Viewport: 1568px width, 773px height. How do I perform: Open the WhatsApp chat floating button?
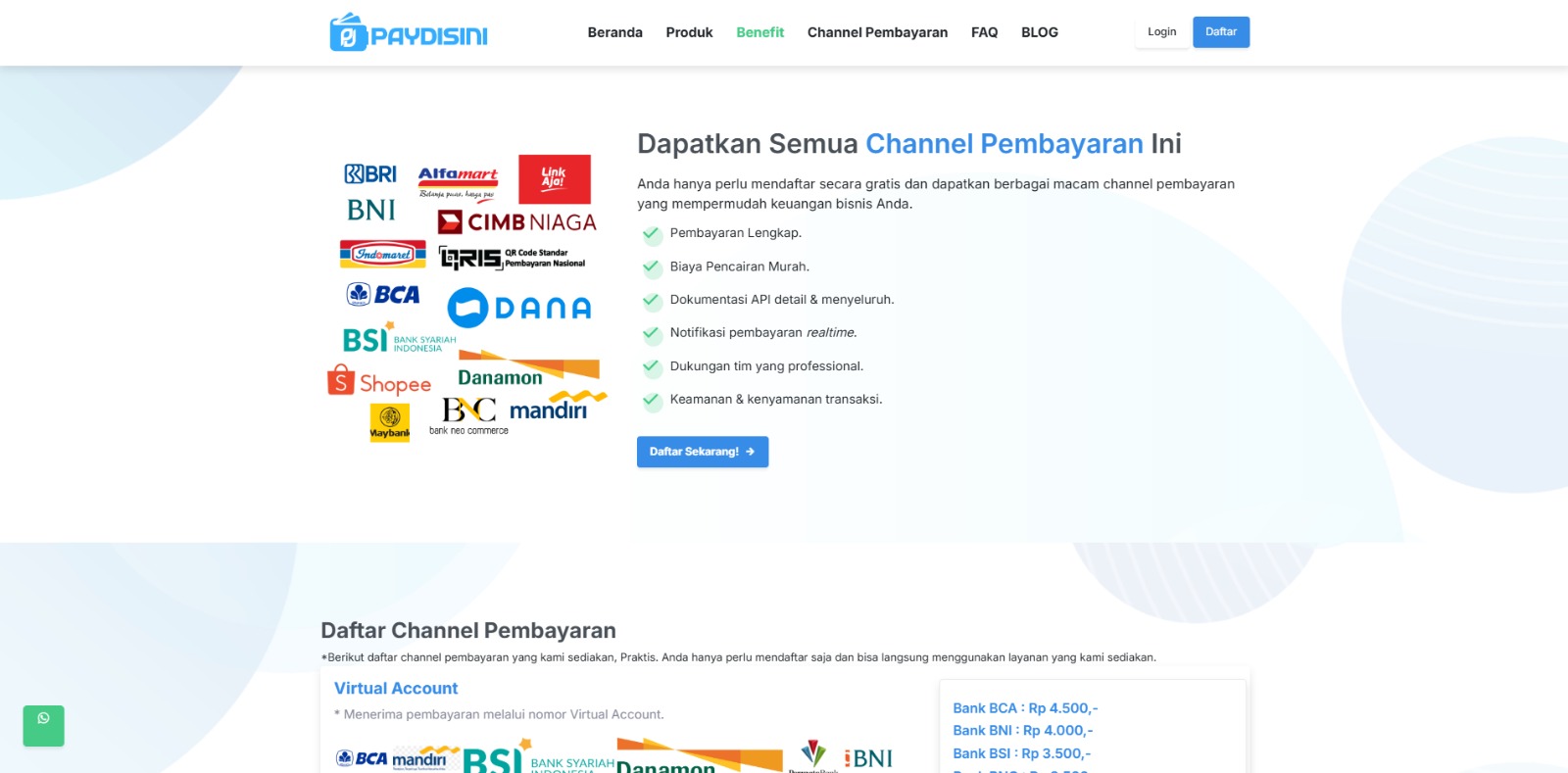[44, 726]
